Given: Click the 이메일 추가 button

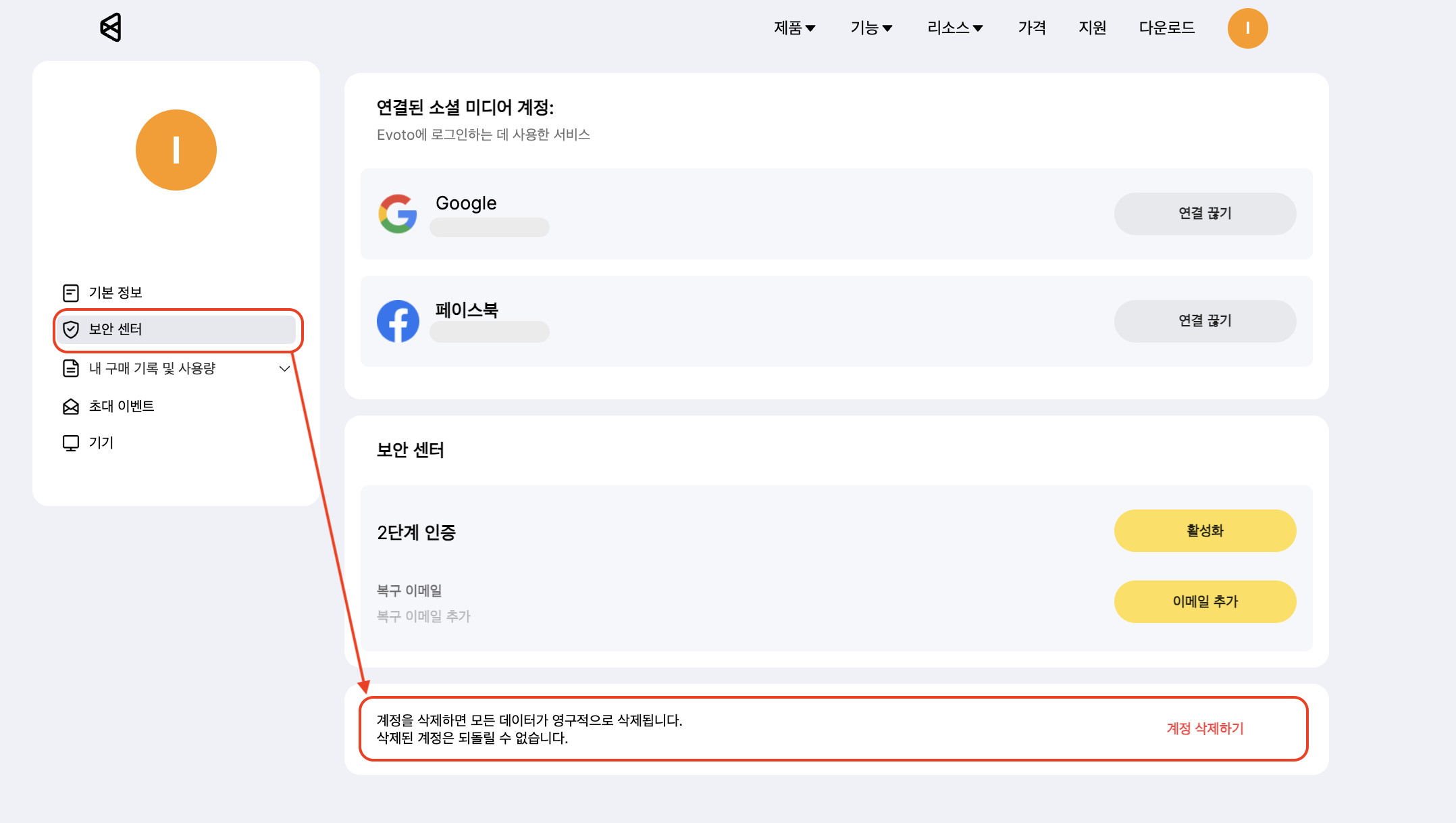Looking at the screenshot, I should (x=1205, y=601).
